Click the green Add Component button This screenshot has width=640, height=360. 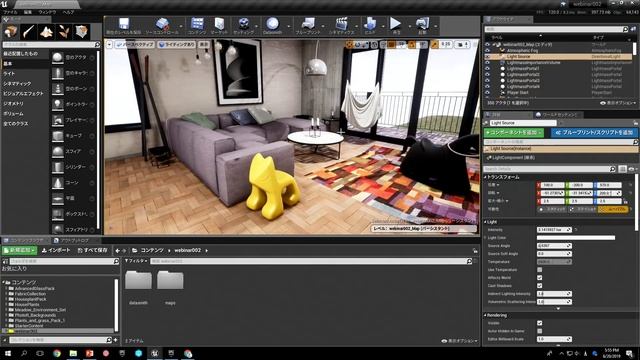514,133
